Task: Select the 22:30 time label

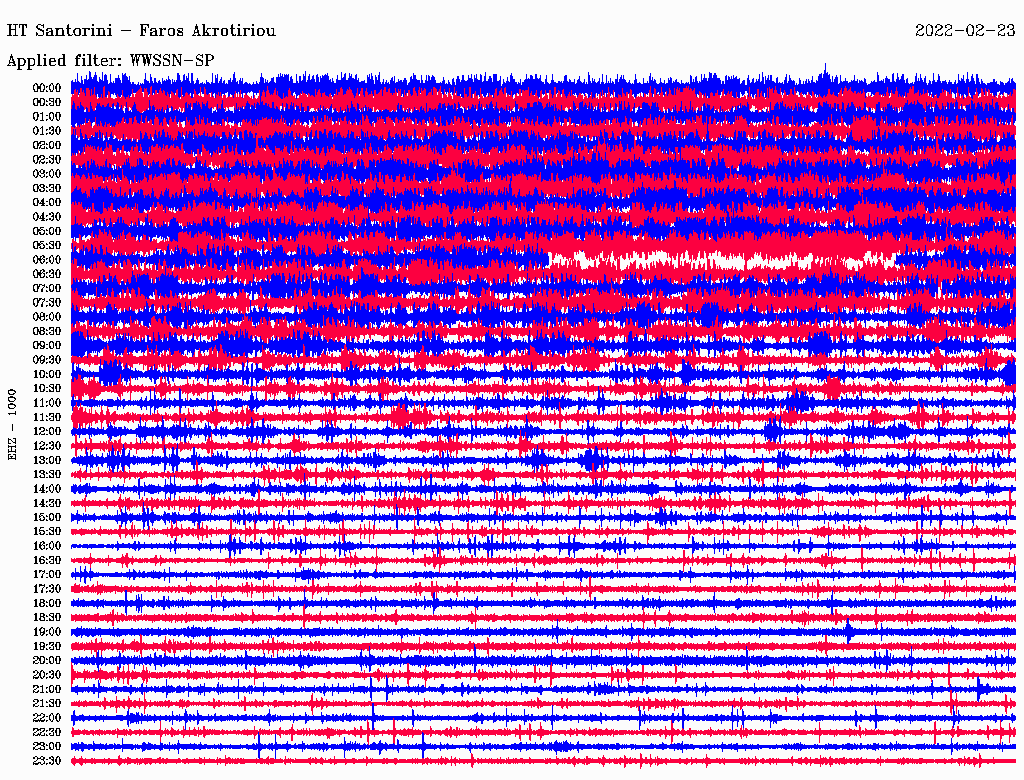Action: point(47,732)
